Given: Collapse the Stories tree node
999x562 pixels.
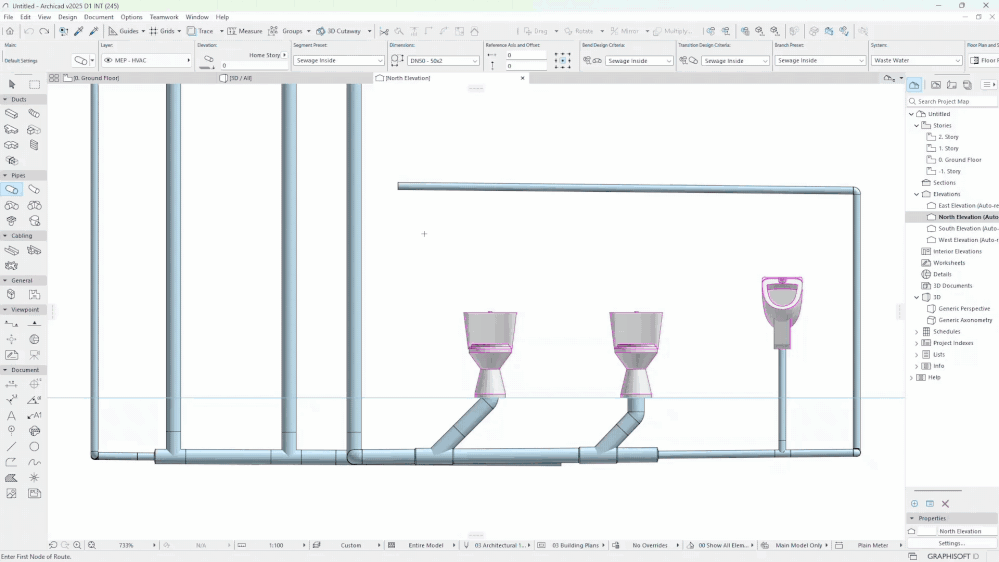Looking at the screenshot, I should (x=917, y=126).
